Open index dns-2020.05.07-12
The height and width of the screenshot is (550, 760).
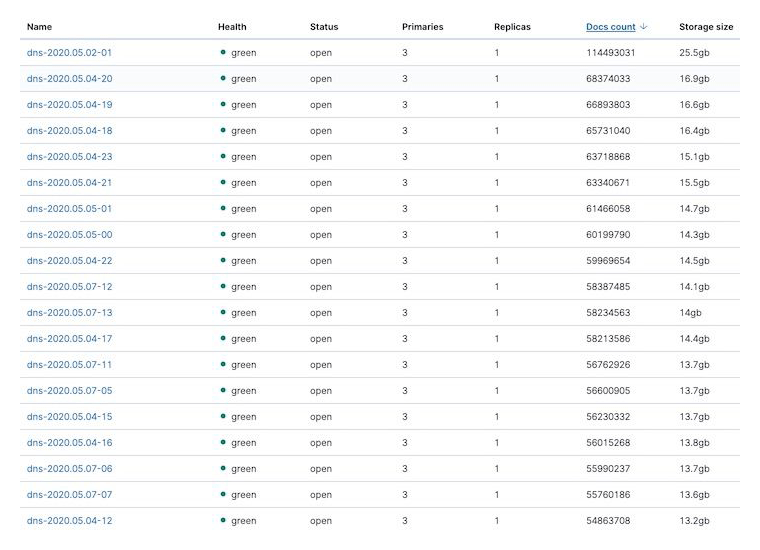click(x=69, y=286)
